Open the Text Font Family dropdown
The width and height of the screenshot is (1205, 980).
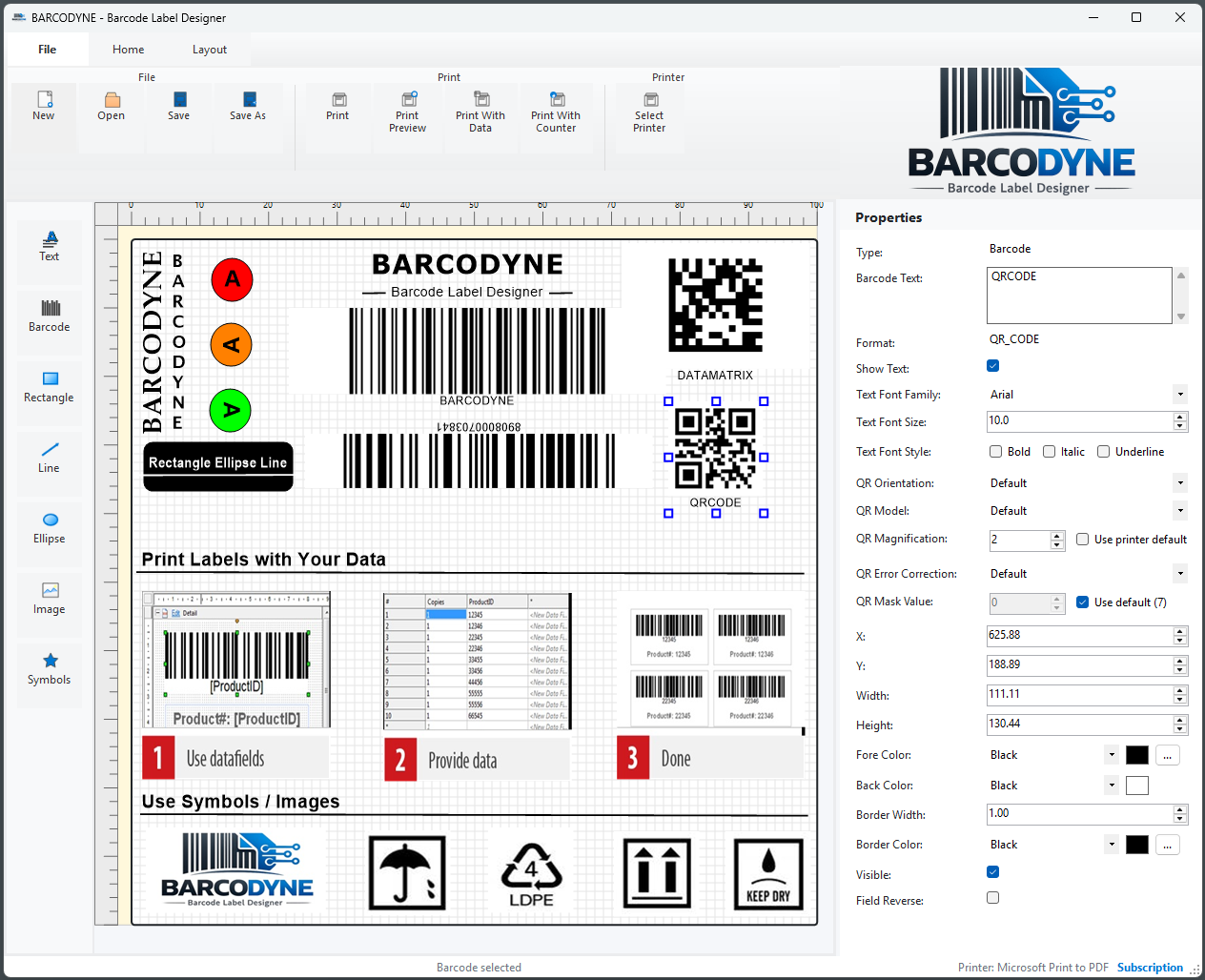click(x=1180, y=394)
